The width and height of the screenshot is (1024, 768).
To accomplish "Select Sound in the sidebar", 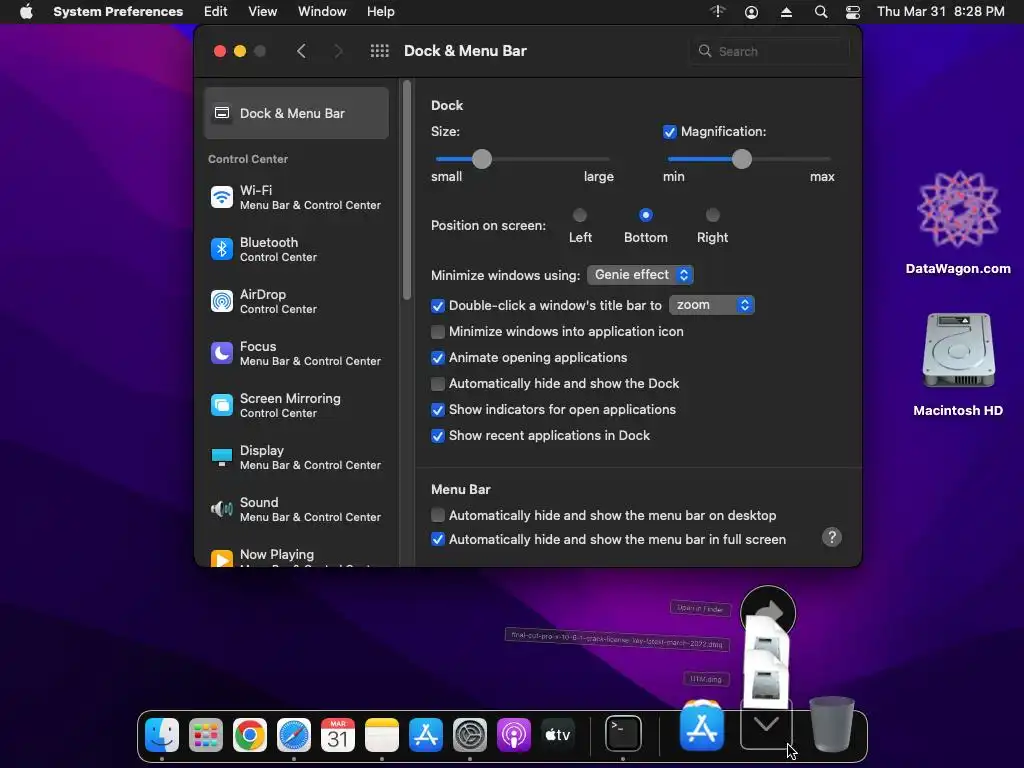I will coord(296,509).
